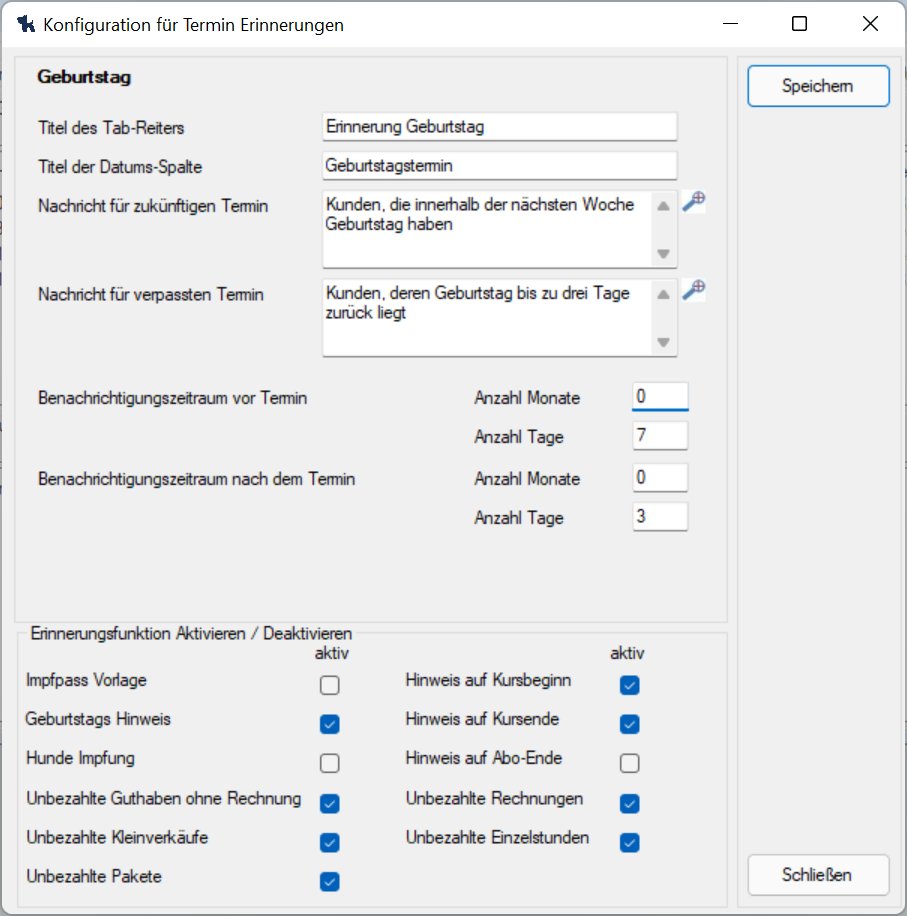907x916 pixels.
Task: Select Anzahl Monate field after appointment
Action: point(660,478)
